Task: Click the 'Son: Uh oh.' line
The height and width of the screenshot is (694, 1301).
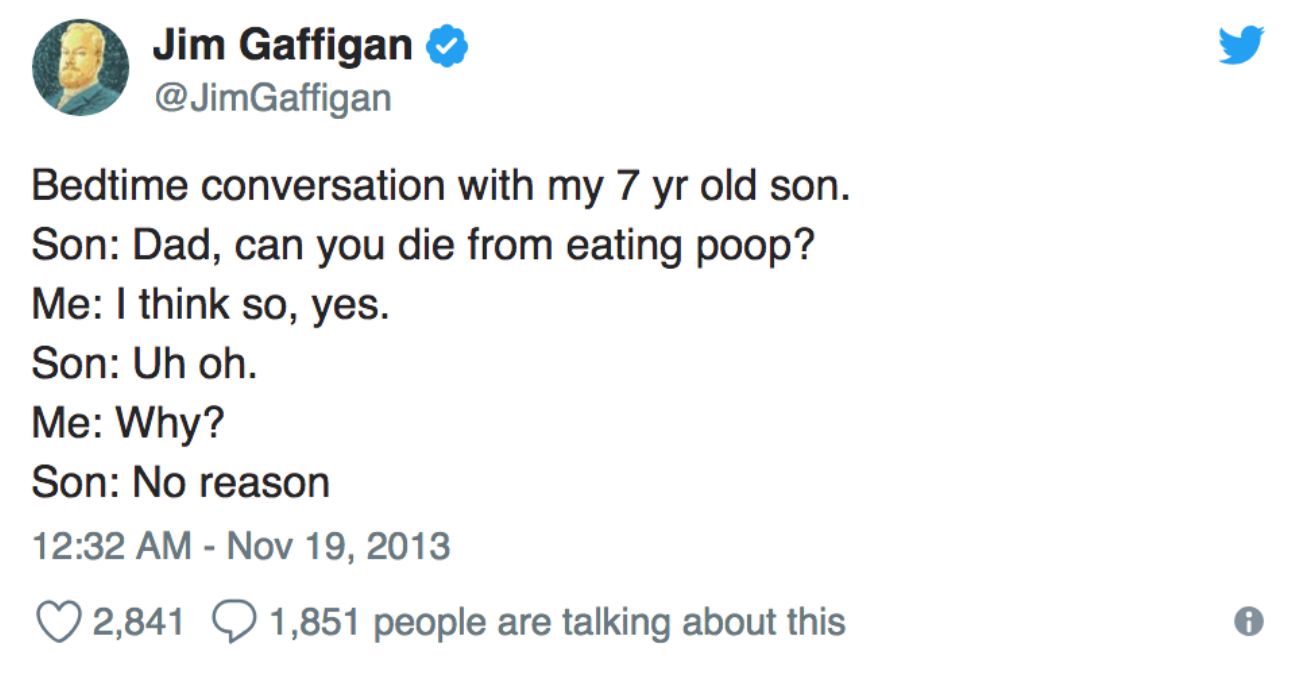Action: pyautogui.click(x=145, y=365)
